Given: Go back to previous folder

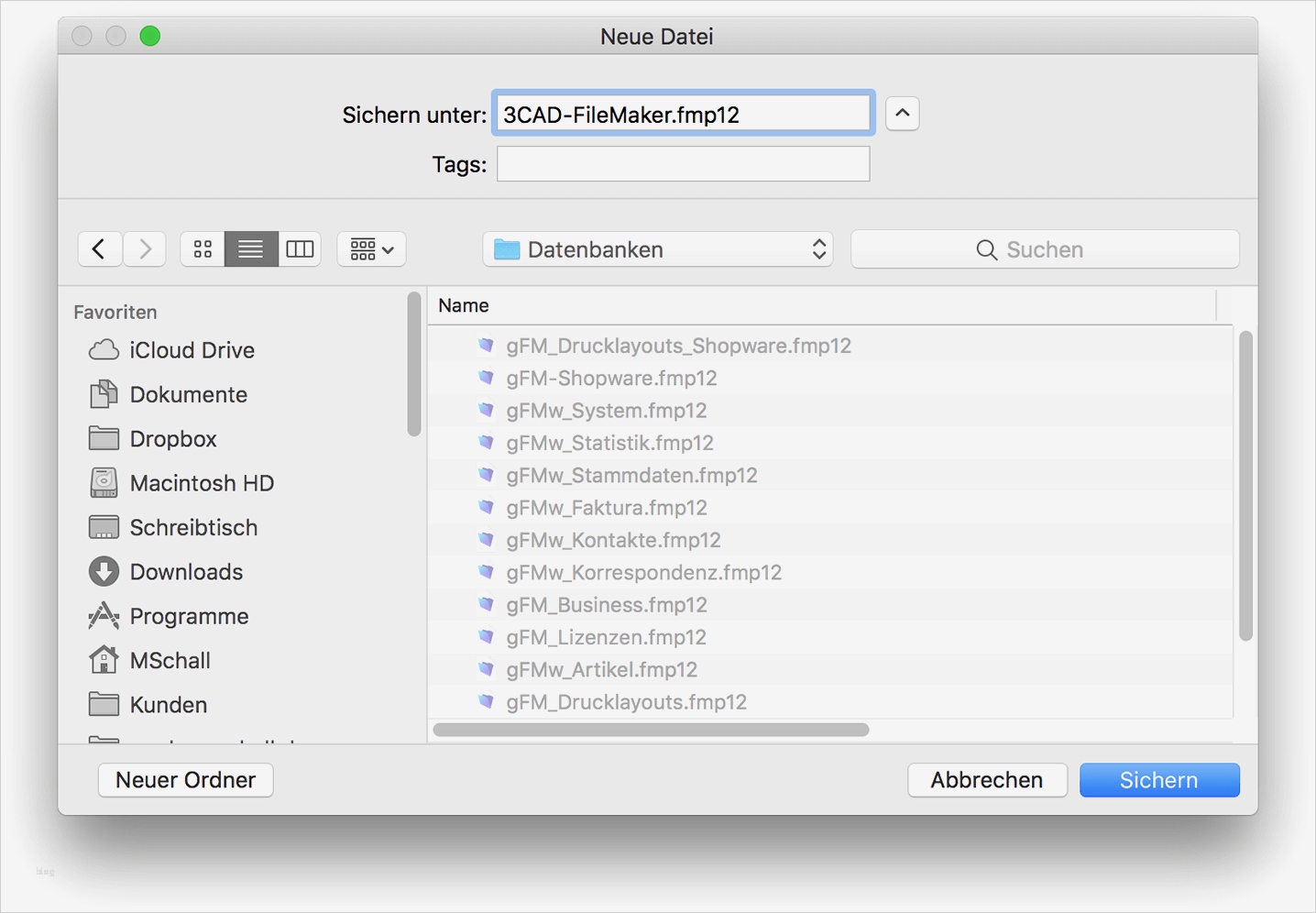Looking at the screenshot, I should click(x=99, y=249).
